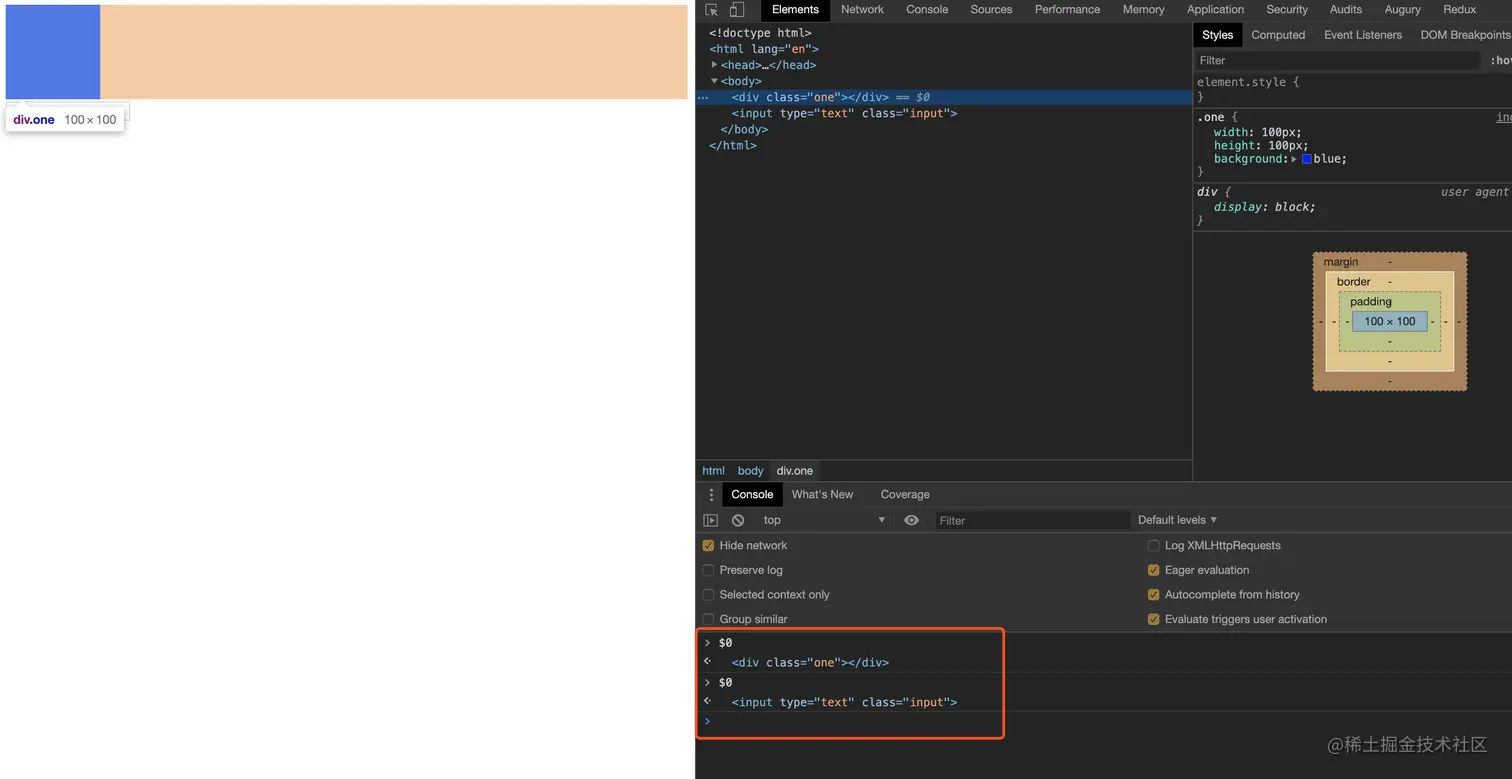Image resolution: width=1512 pixels, height=779 pixels.
Task: Toggle Evaluate triggers user activation
Action: point(1154,619)
